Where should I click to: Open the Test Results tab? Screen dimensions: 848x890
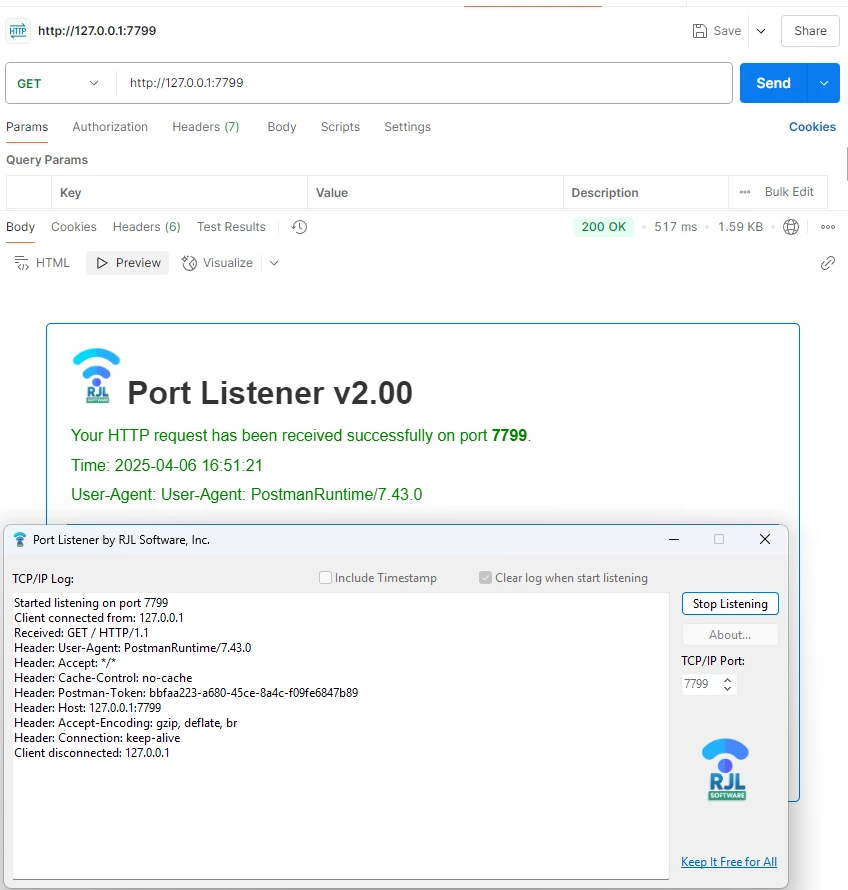pos(231,227)
